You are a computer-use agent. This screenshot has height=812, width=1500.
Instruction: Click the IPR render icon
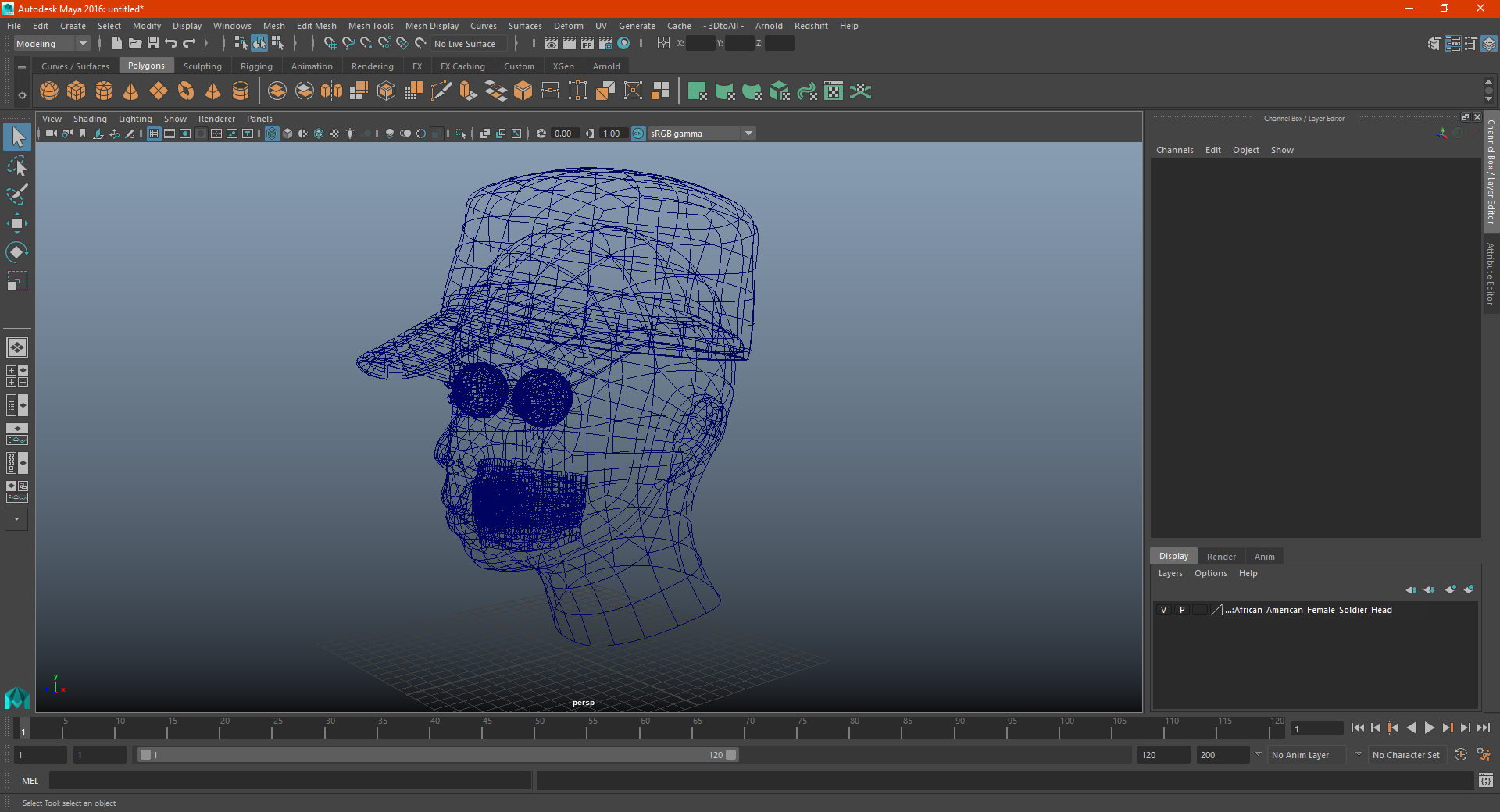[x=587, y=43]
